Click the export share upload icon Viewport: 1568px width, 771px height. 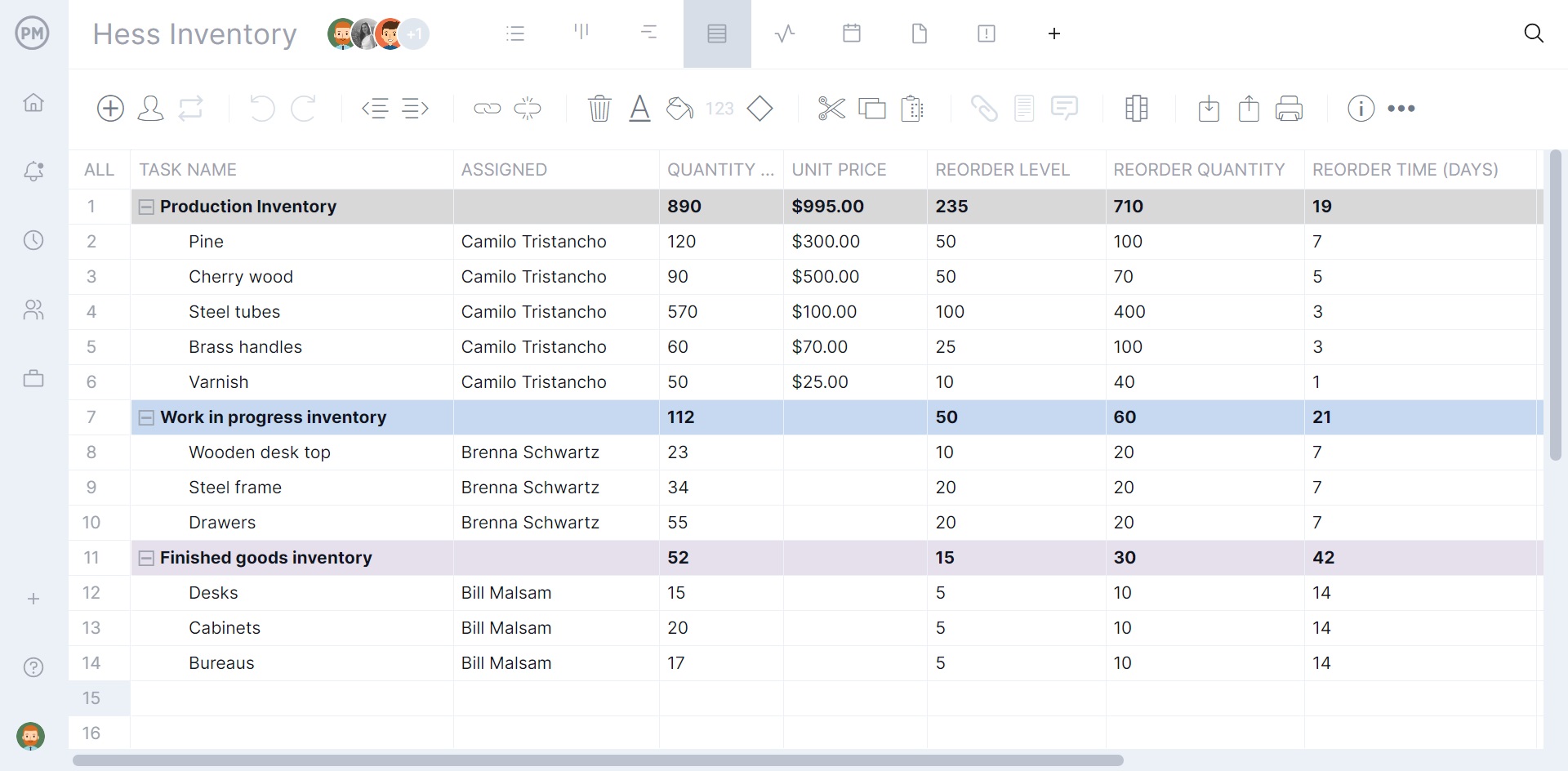point(1249,109)
